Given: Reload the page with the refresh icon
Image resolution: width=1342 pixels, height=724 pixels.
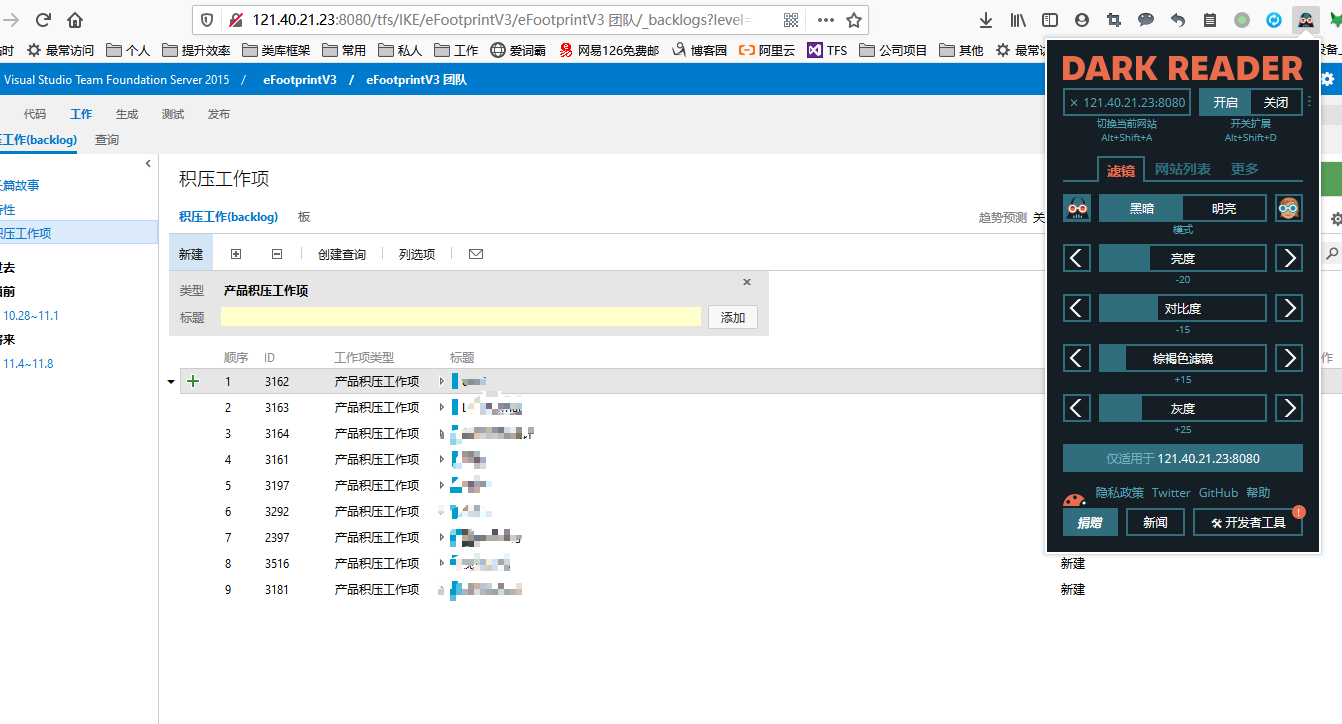Looking at the screenshot, I should (43, 20).
